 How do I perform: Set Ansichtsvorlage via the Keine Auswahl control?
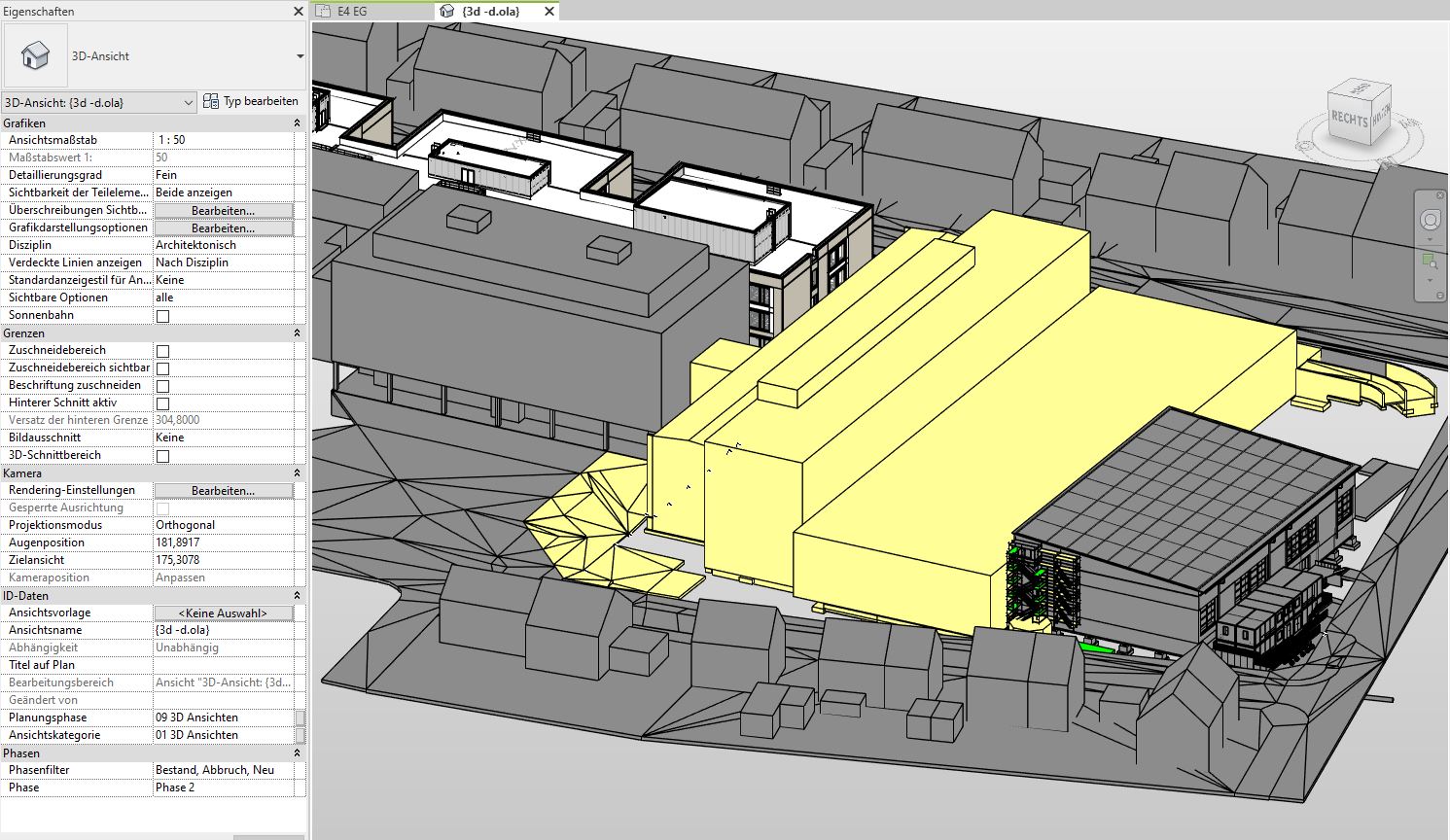click(x=223, y=612)
